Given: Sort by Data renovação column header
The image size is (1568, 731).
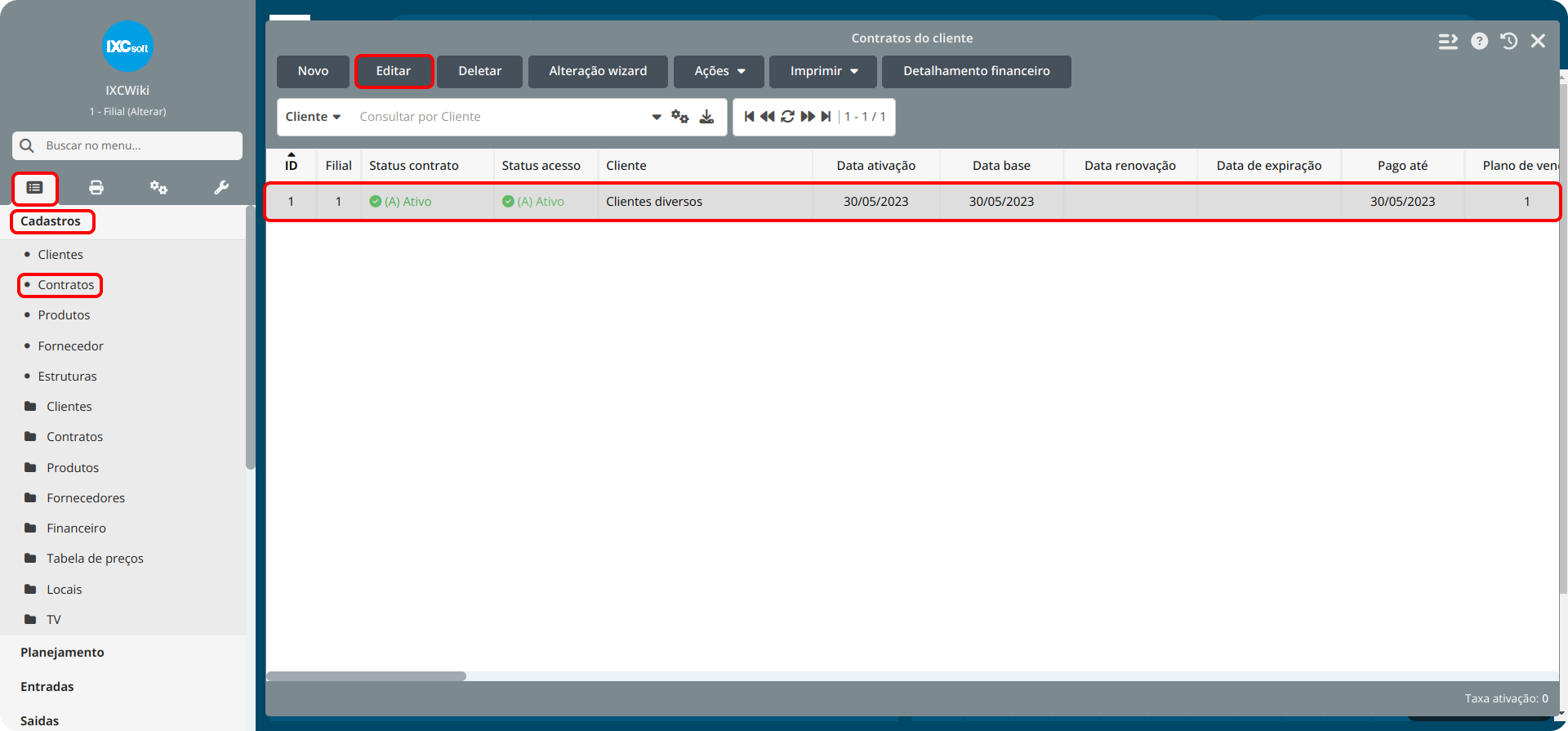Looking at the screenshot, I should [1130, 166].
